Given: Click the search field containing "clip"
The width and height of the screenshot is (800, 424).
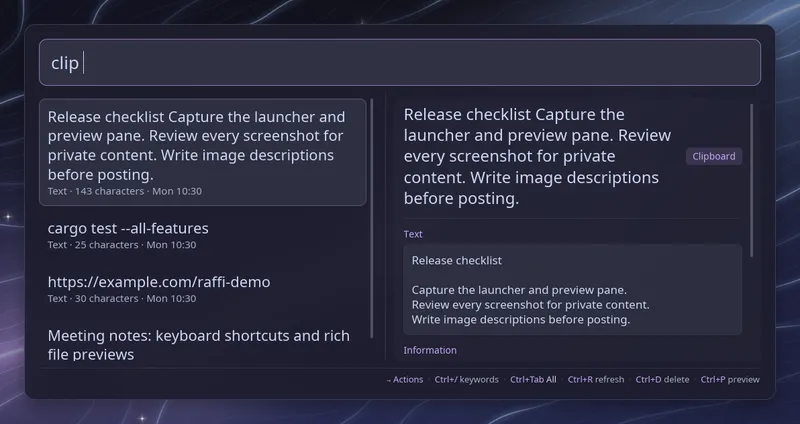Looking at the screenshot, I should 399,62.
